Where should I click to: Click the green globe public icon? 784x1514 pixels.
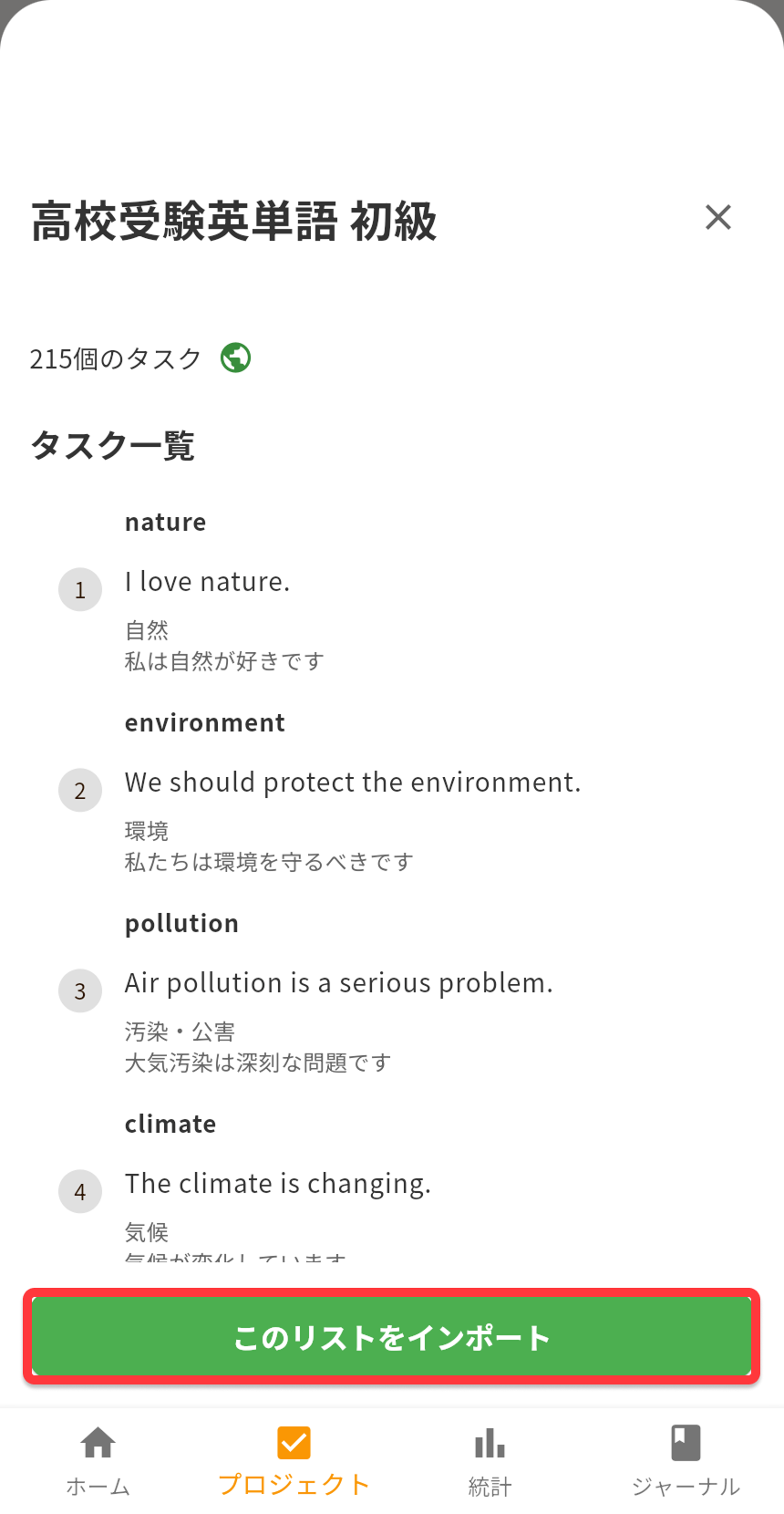(236, 358)
